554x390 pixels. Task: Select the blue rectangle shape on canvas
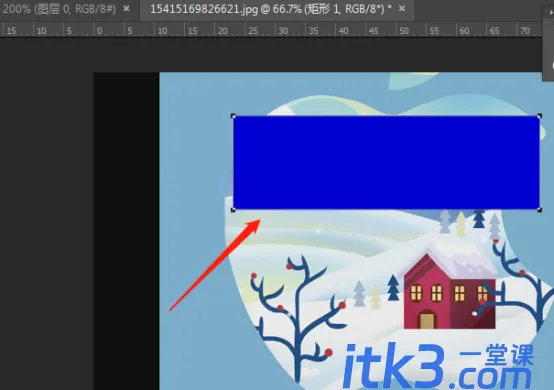tap(386, 163)
